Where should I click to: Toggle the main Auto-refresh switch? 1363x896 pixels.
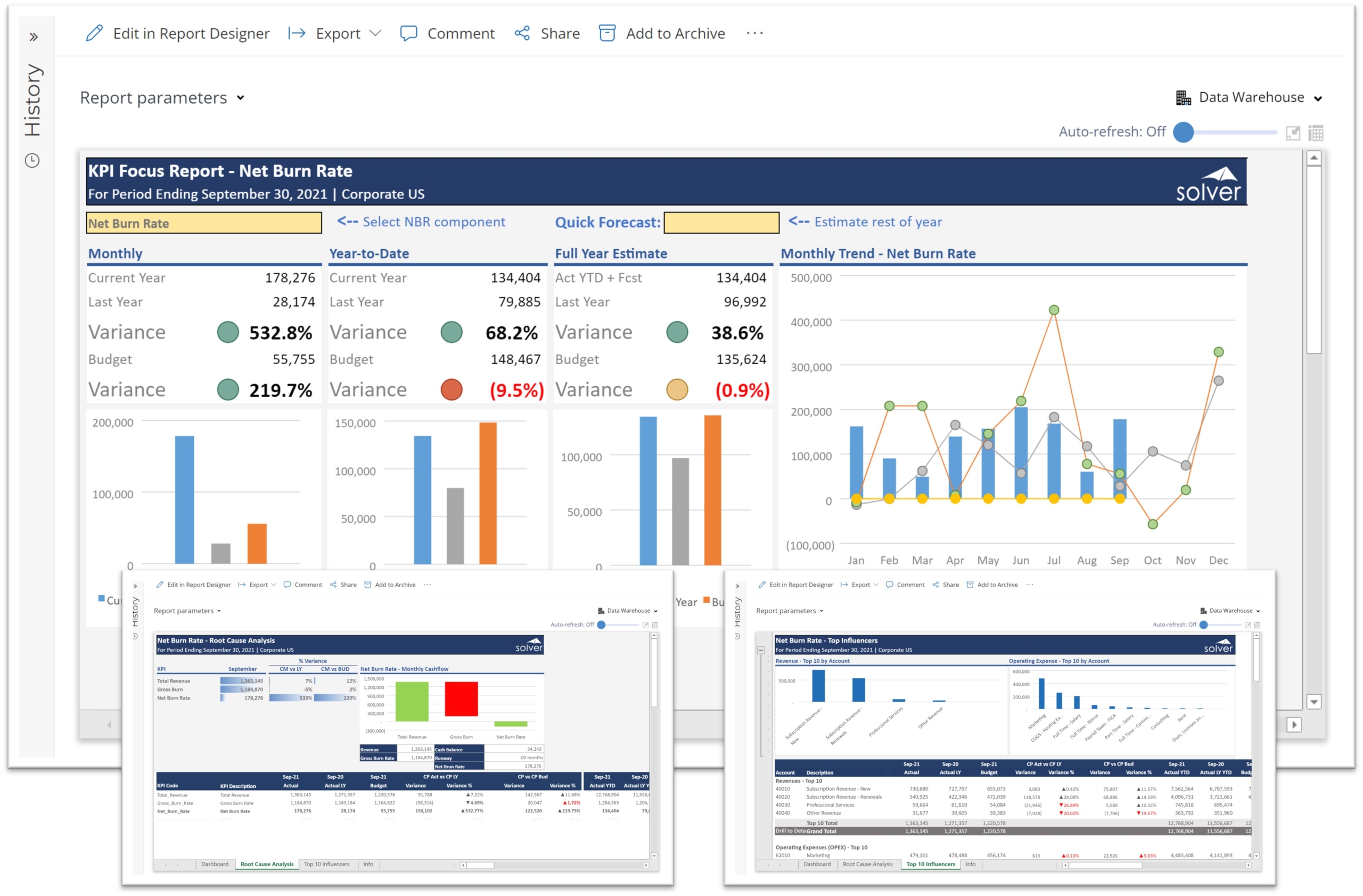coord(1183,132)
